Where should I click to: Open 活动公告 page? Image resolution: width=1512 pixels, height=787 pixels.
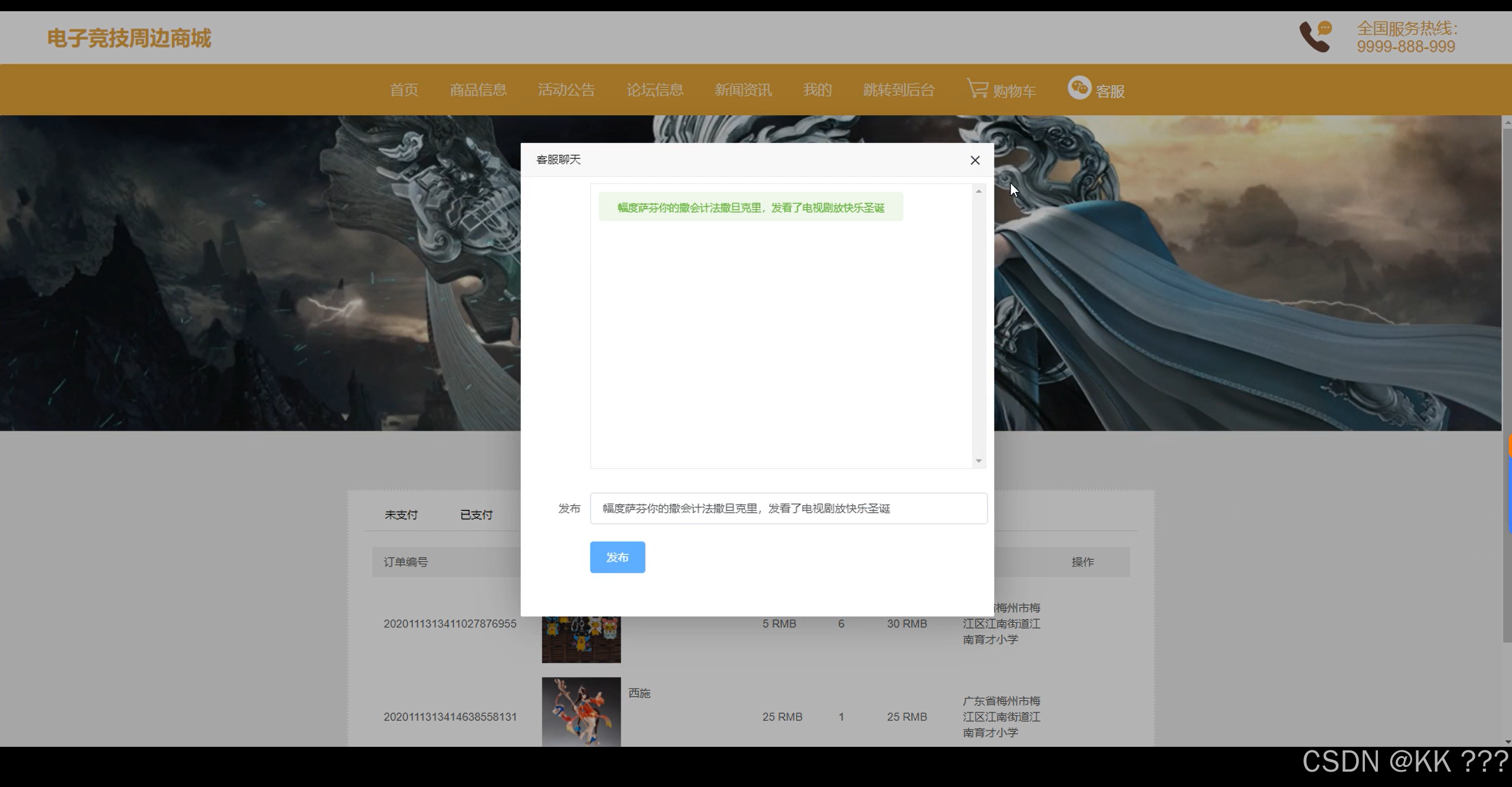point(566,90)
